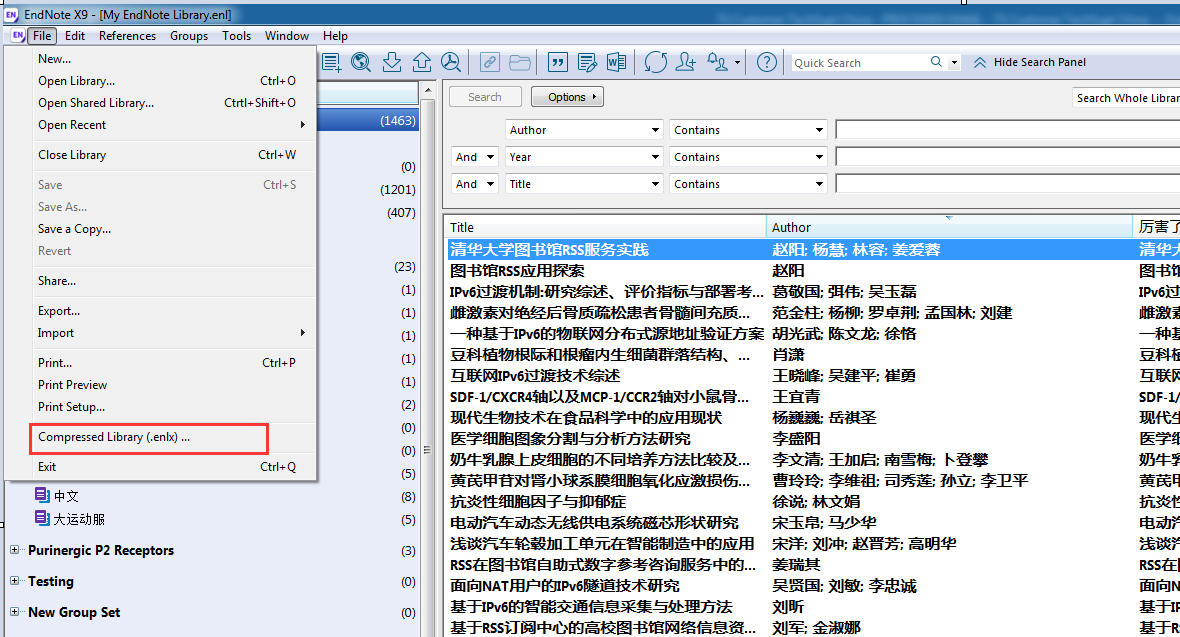The image size is (1180, 637).
Task: Click the Export upload-arrow toolbar icon
Action: 421,62
